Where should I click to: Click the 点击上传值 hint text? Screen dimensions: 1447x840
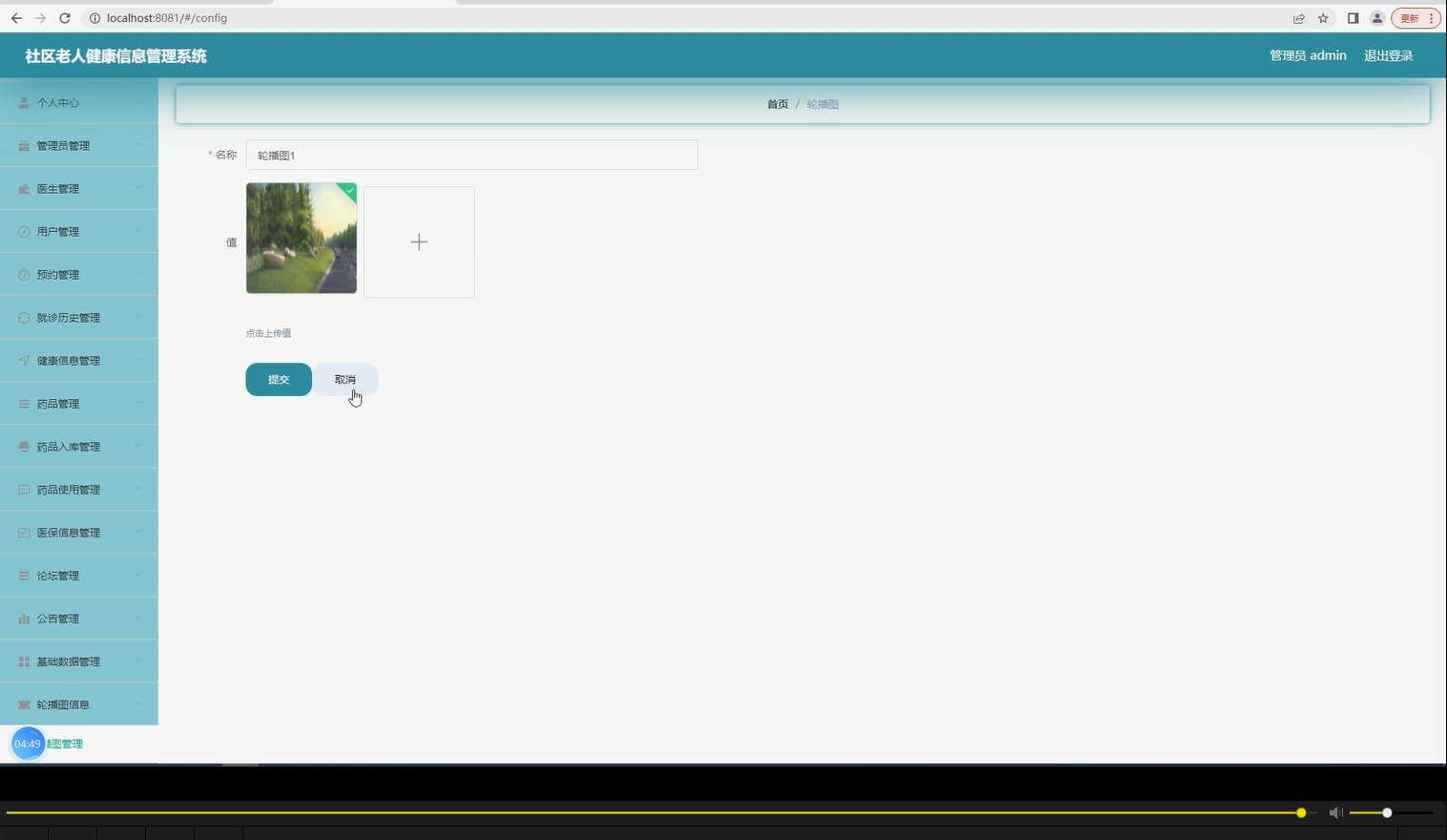(268, 333)
